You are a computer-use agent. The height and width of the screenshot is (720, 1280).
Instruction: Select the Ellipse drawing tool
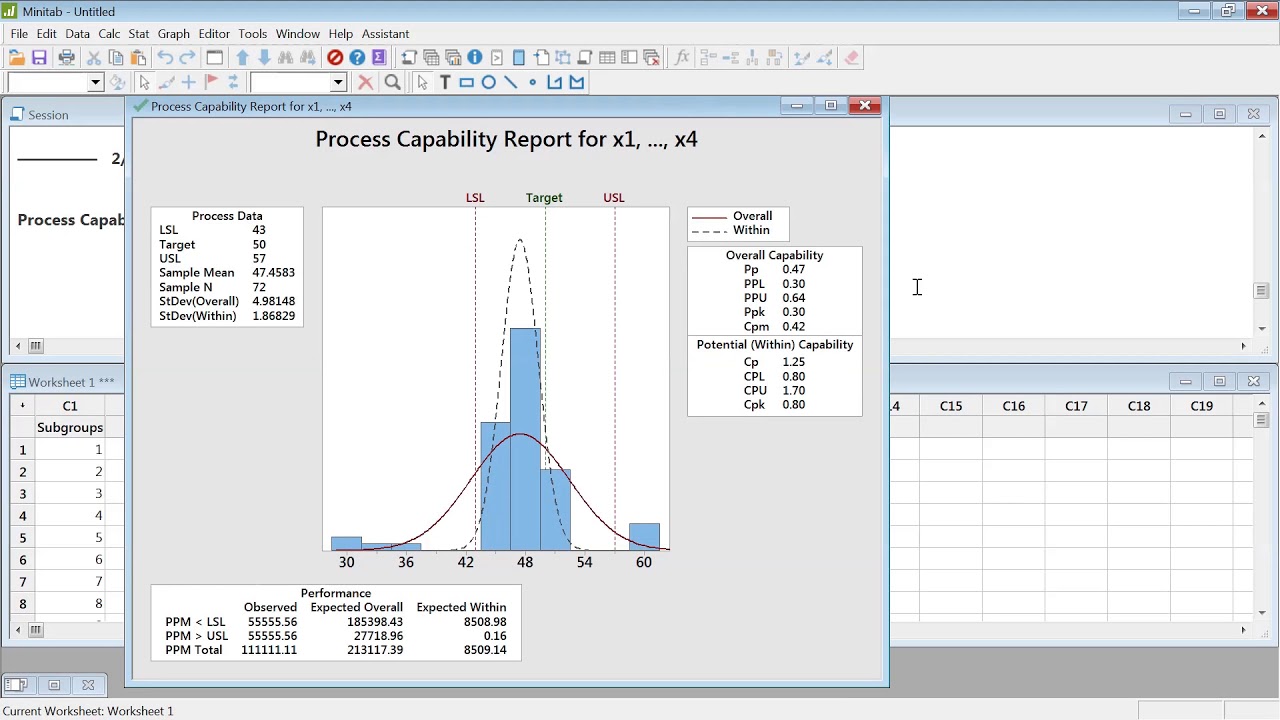coord(489,83)
